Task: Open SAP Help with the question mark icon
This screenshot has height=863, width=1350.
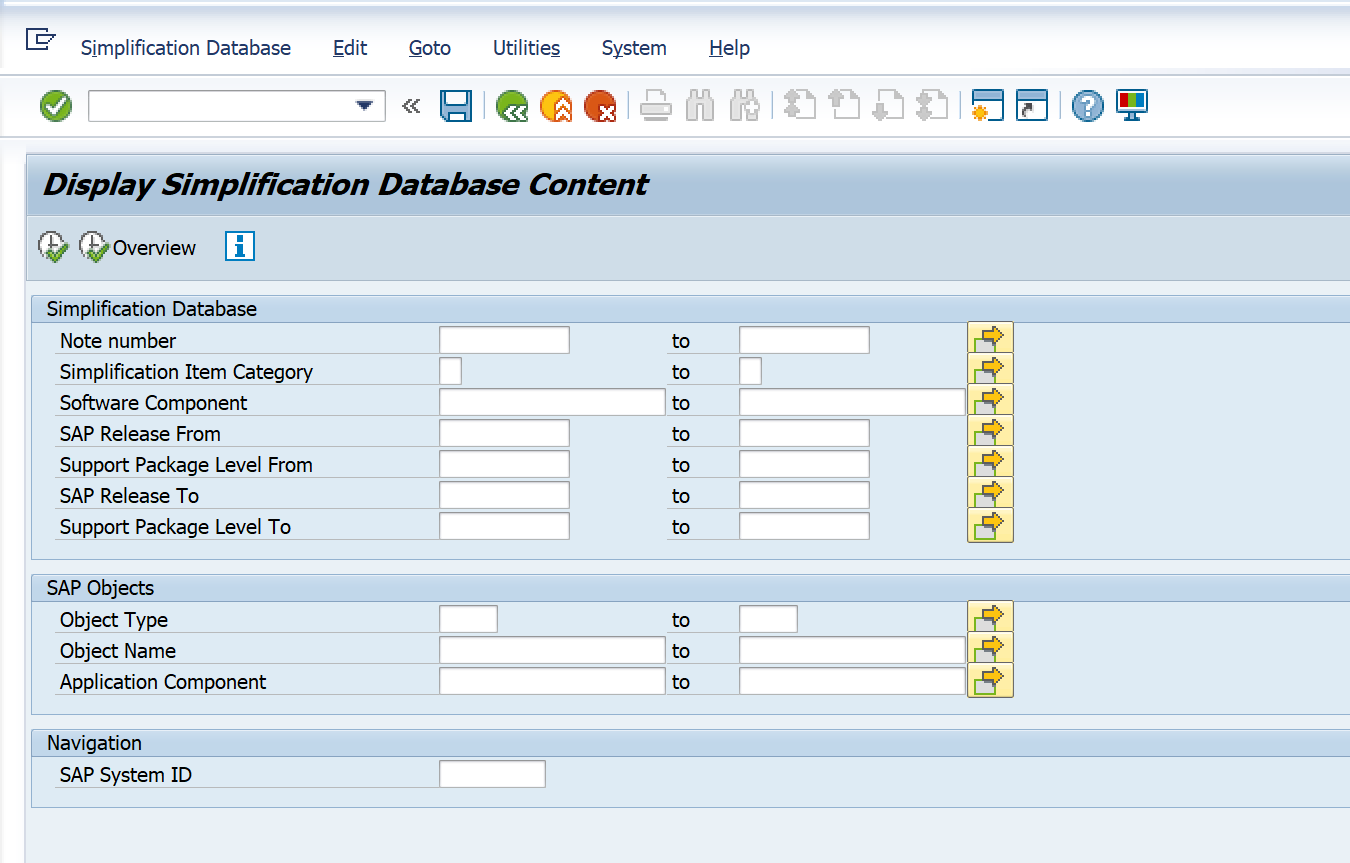Action: pyautogui.click(x=1086, y=105)
